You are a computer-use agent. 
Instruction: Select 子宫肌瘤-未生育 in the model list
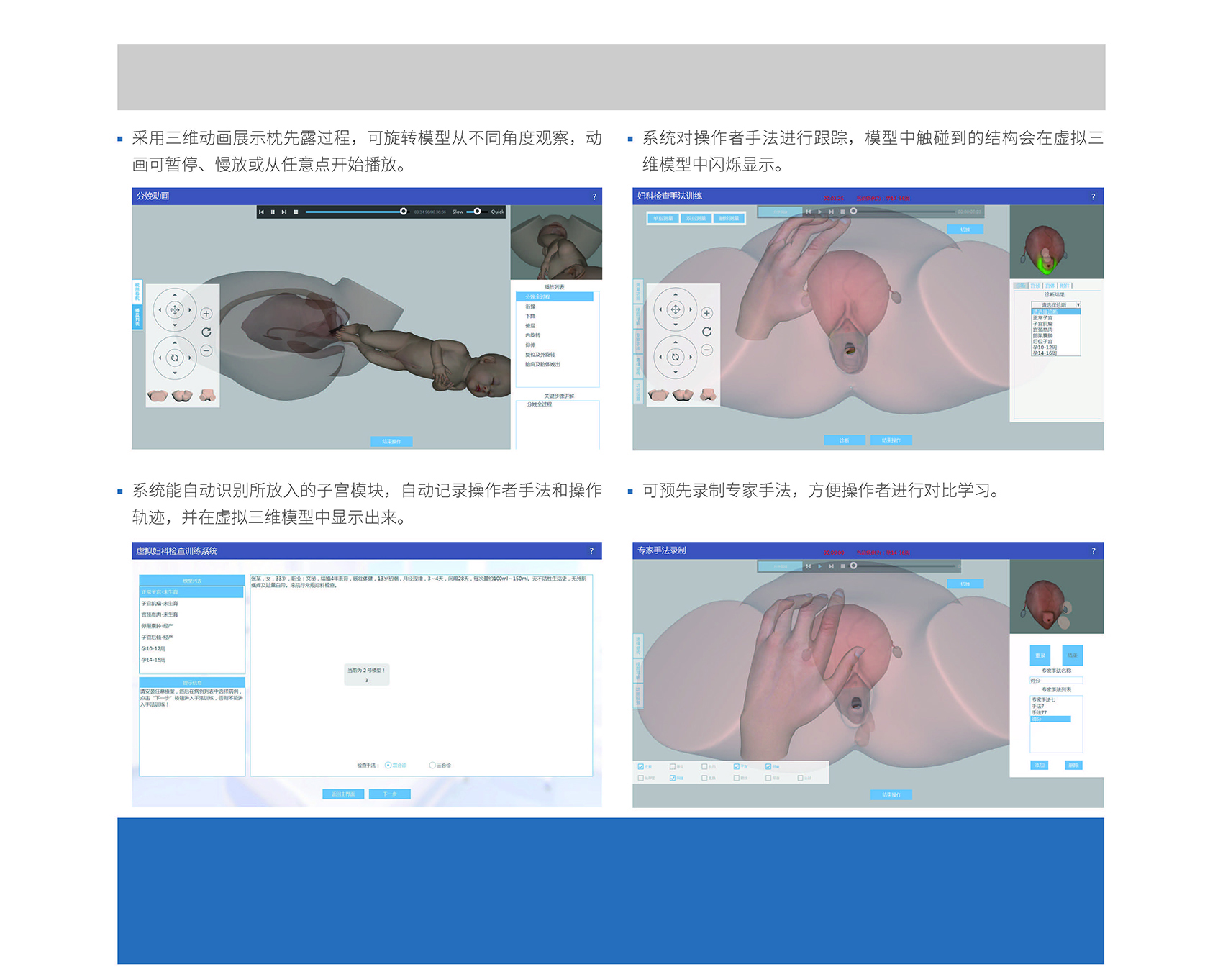[x=160, y=604]
